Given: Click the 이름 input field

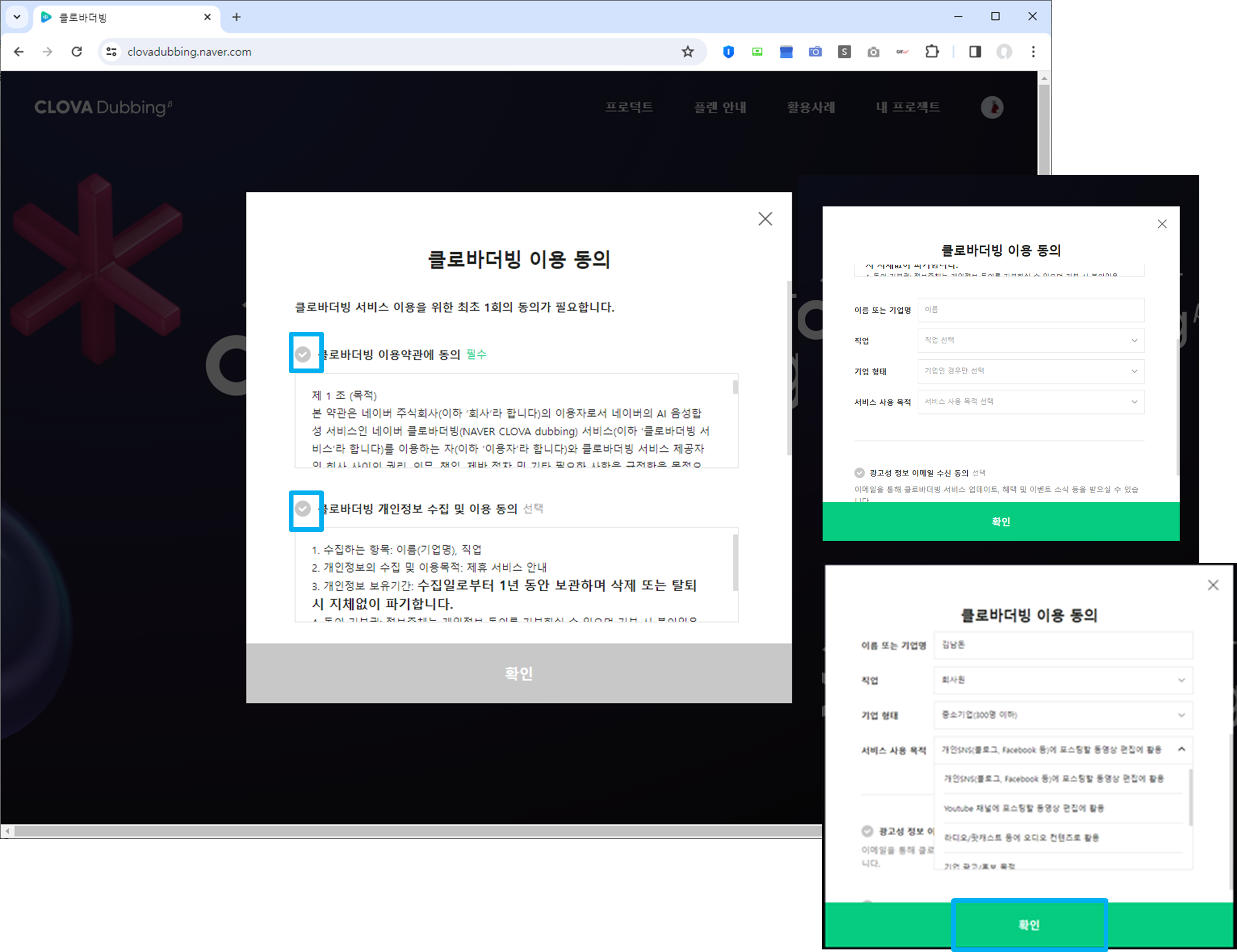Looking at the screenshot, I should (x=1030, y=310).
